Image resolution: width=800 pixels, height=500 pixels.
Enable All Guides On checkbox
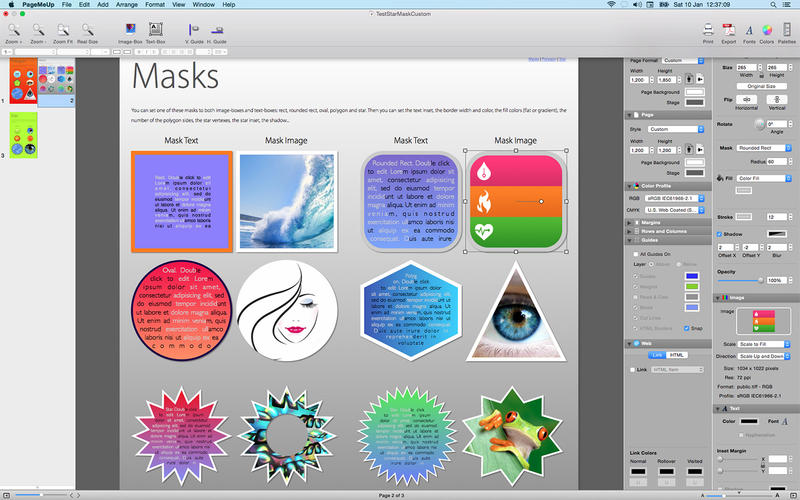636,254
